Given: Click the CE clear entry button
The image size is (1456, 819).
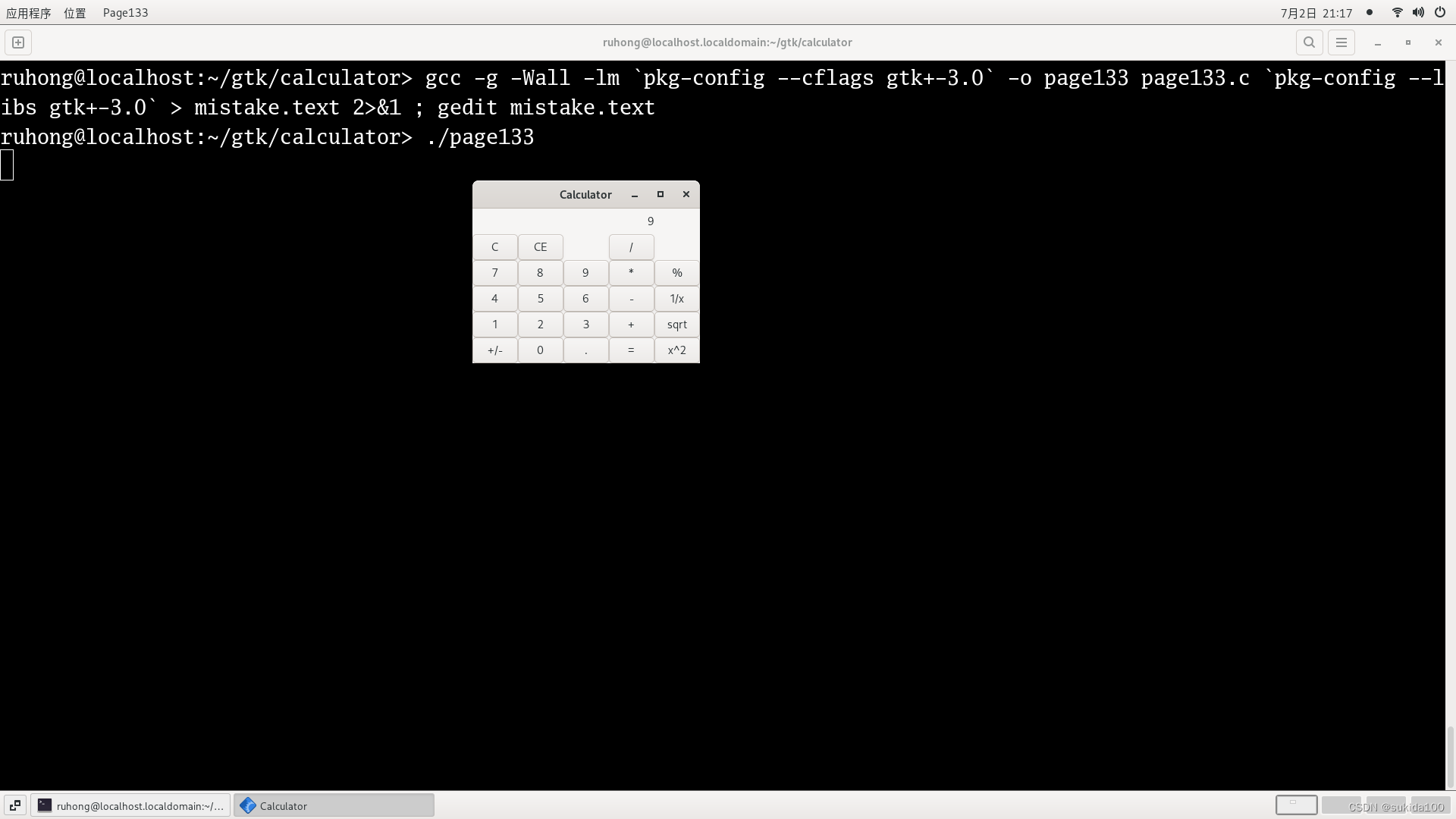Looking at the screenshot, I should [x=540, y=247].
